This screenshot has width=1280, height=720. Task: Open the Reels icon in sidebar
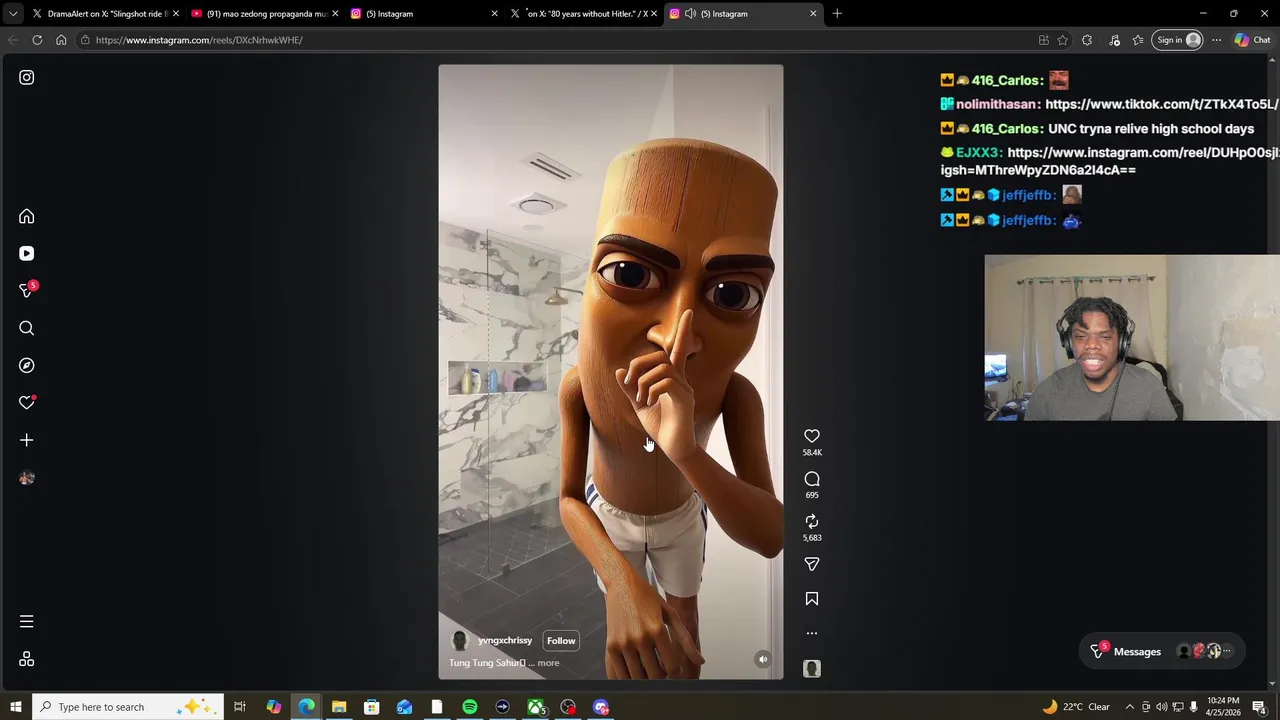(x=27, y=253)
